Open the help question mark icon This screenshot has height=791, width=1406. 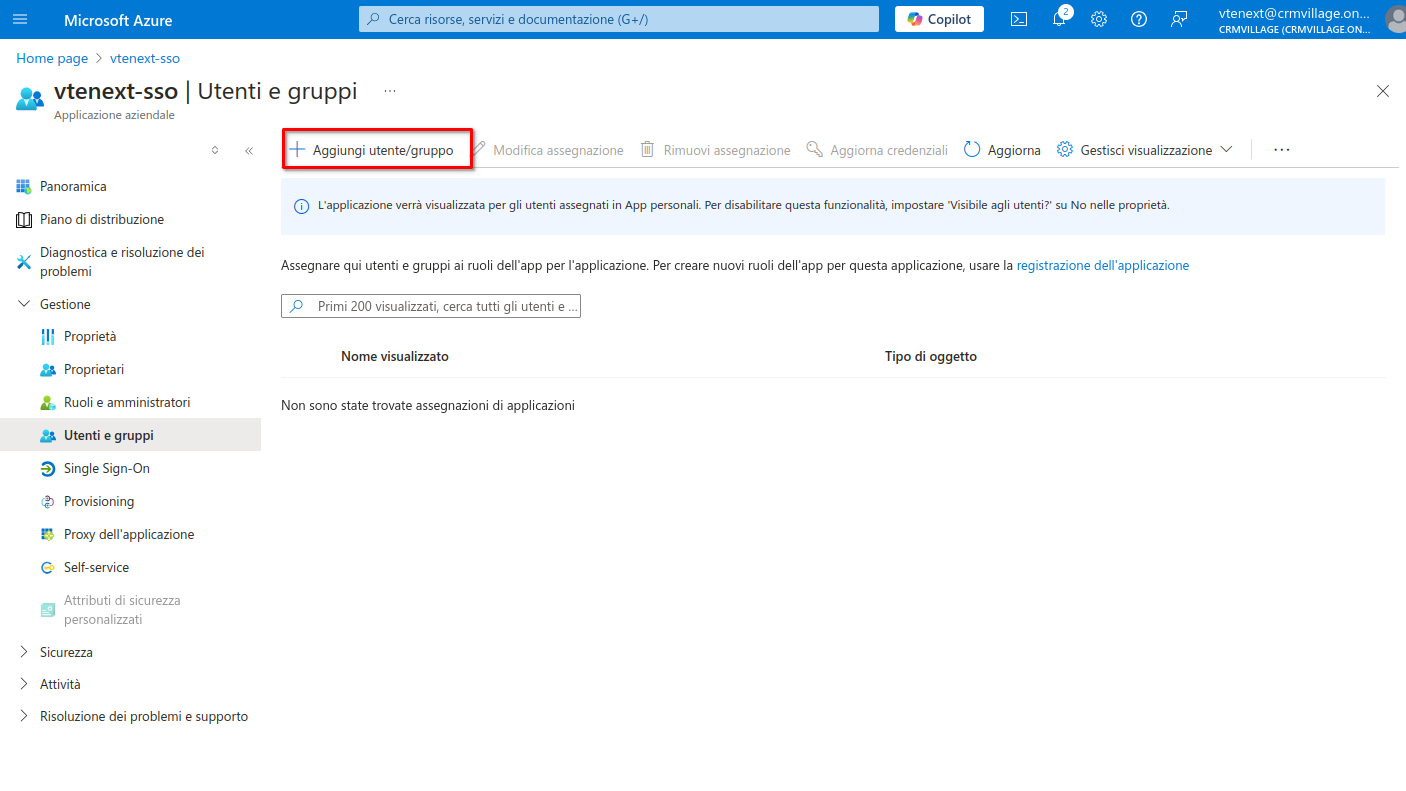click(x=1139, y=19)
